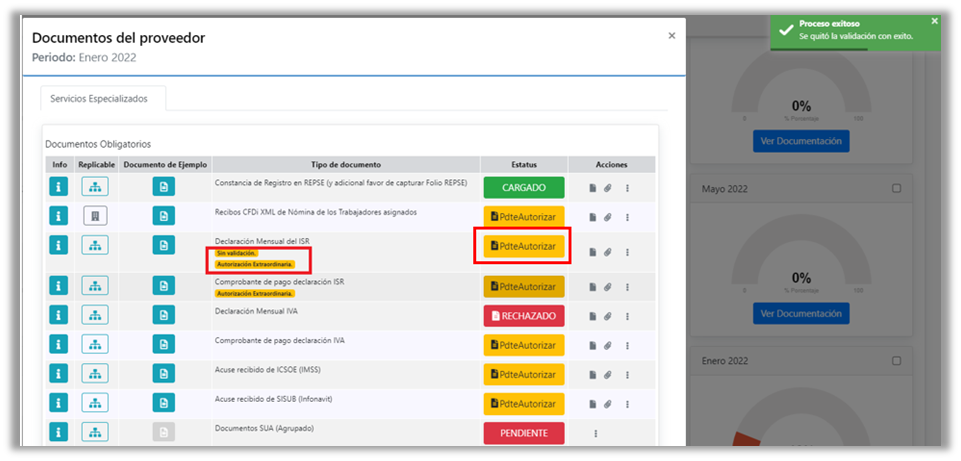Screen dimensions: 961x461
Task: Click PdteAutorizar status for Comprobante de pago declaración ISR
Action: pos(524,287)
